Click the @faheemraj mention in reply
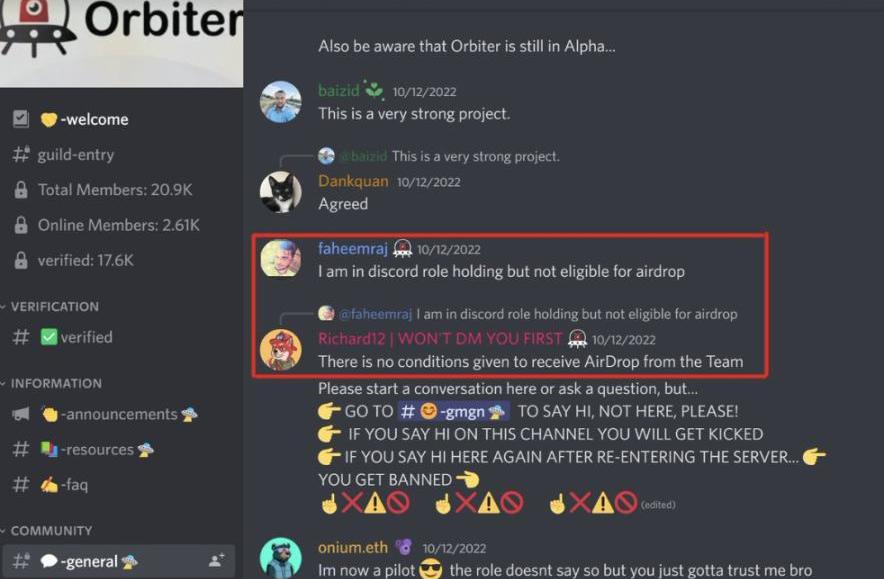 pos(375,314)
